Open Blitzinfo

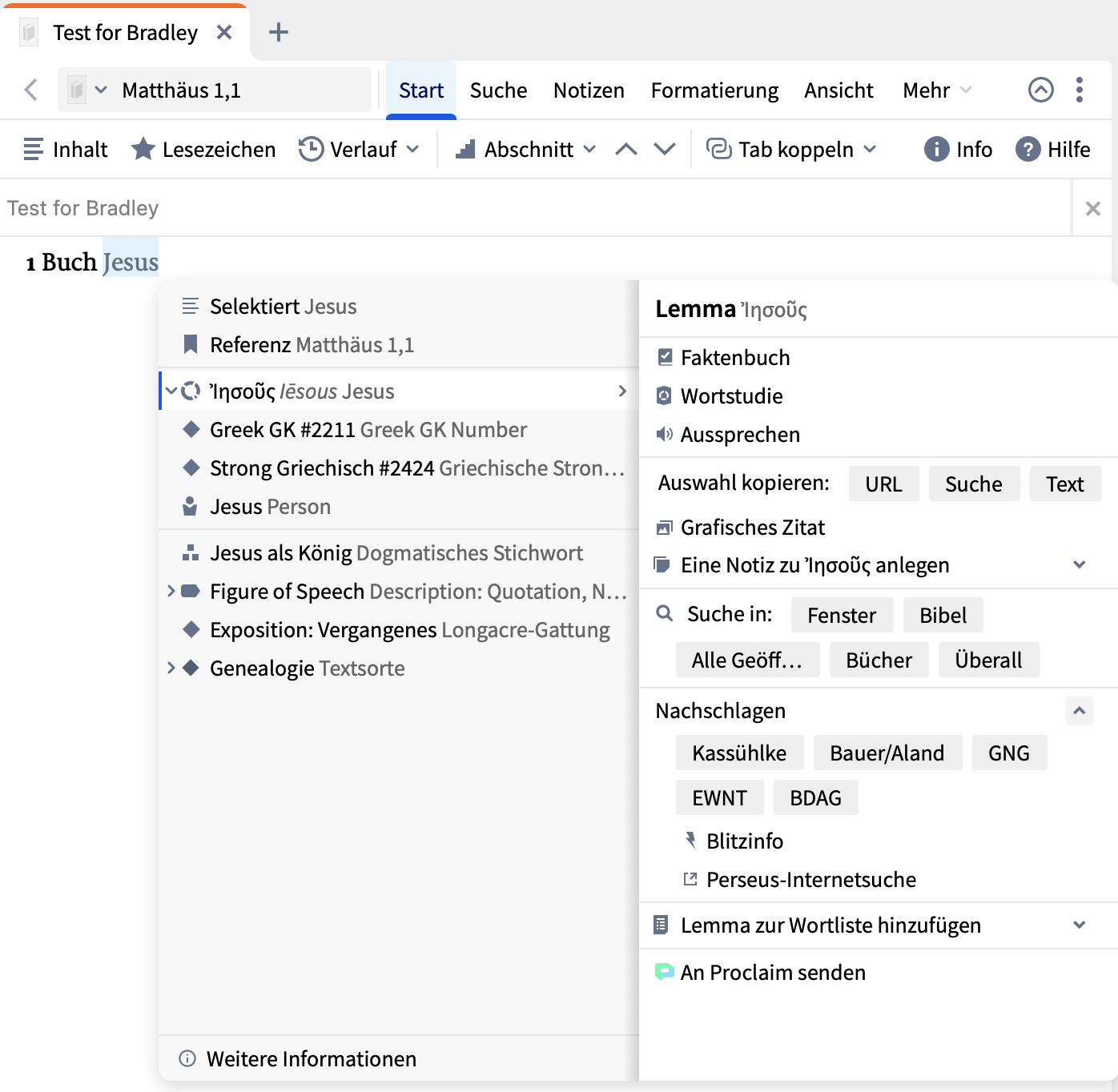[734, 841]
